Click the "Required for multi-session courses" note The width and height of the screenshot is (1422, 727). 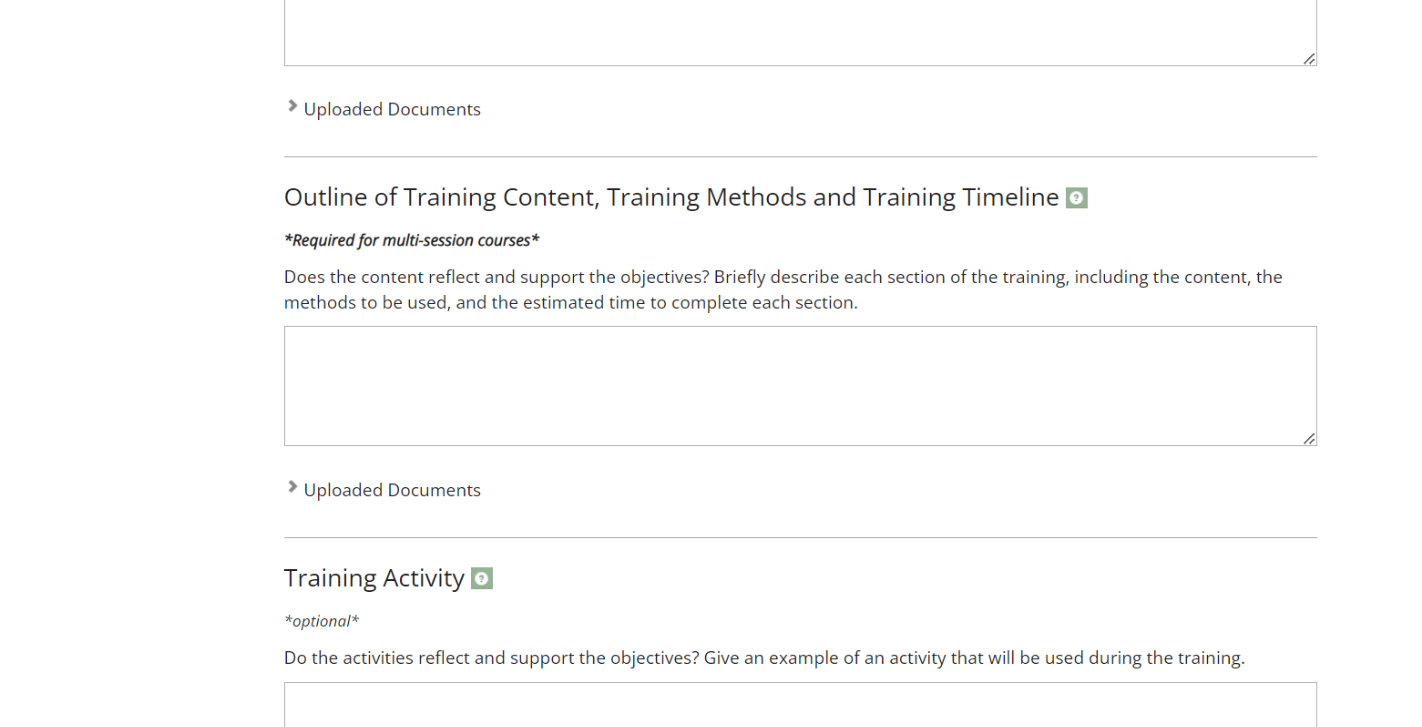click(412, 241)
